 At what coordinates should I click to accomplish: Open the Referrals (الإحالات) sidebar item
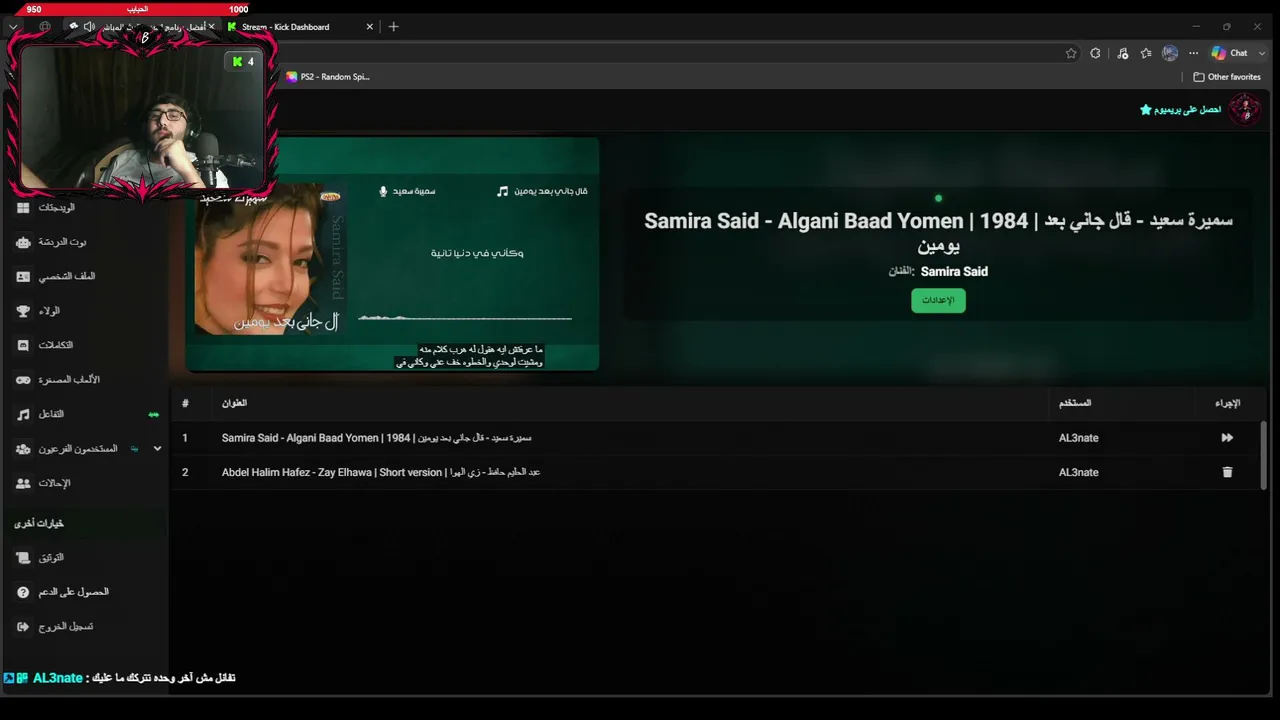(42, 483)
